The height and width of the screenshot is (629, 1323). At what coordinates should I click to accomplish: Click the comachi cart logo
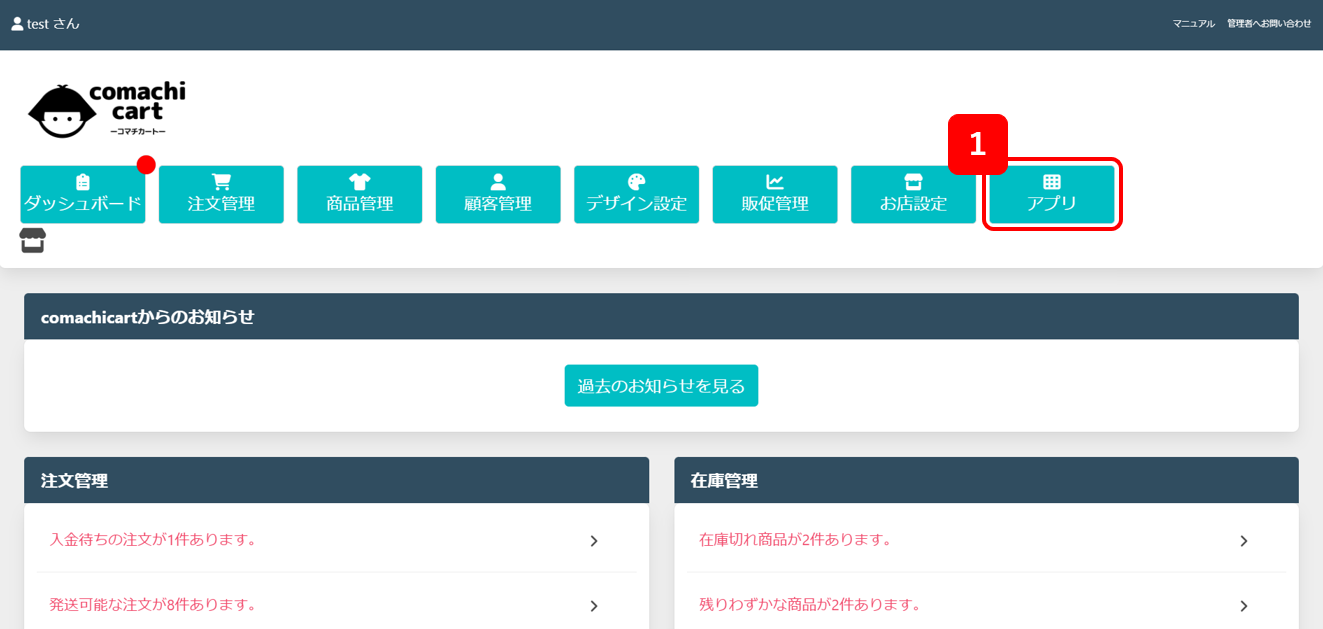coord(106,109)
